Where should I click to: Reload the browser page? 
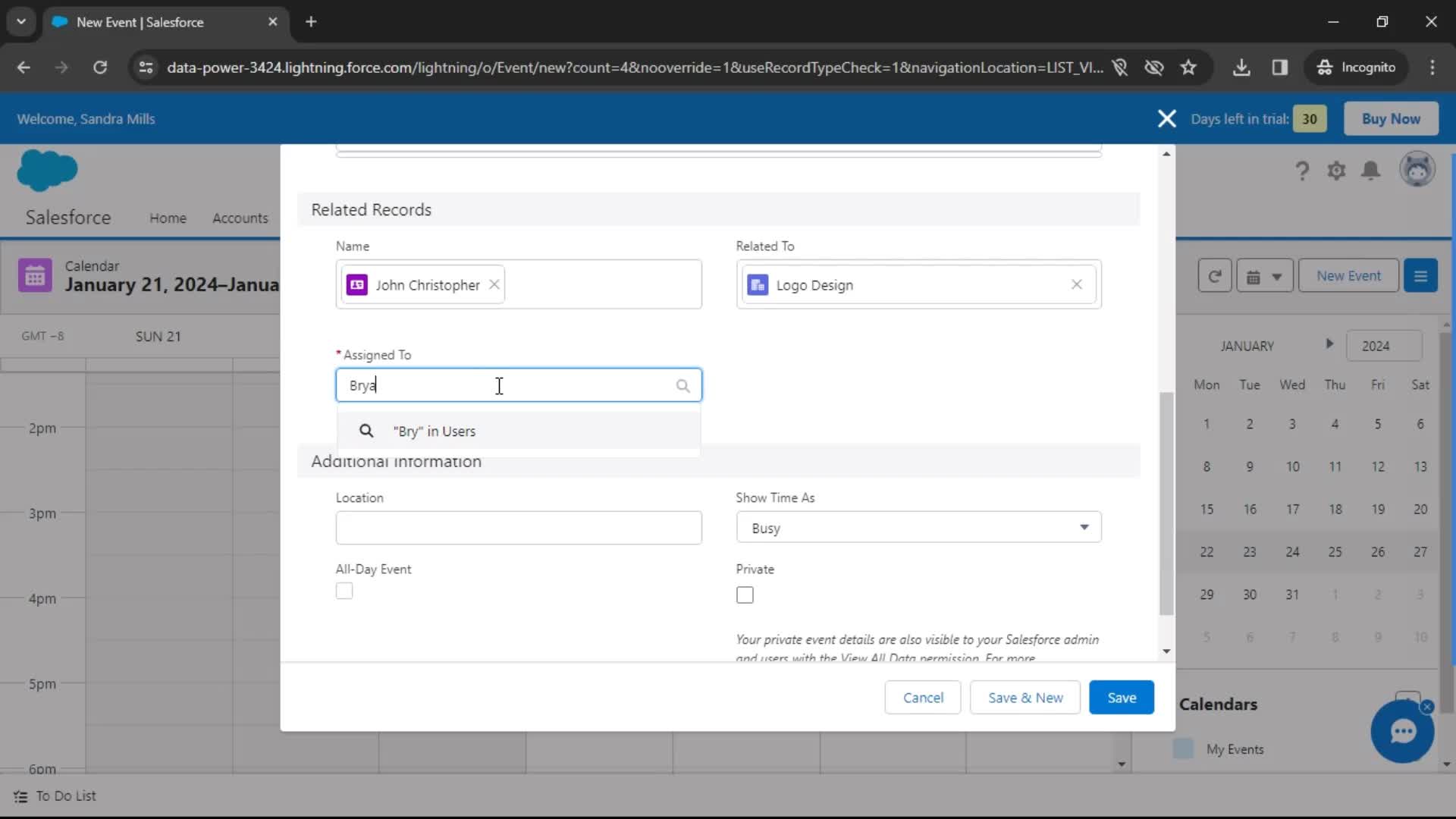coord(100,67)
